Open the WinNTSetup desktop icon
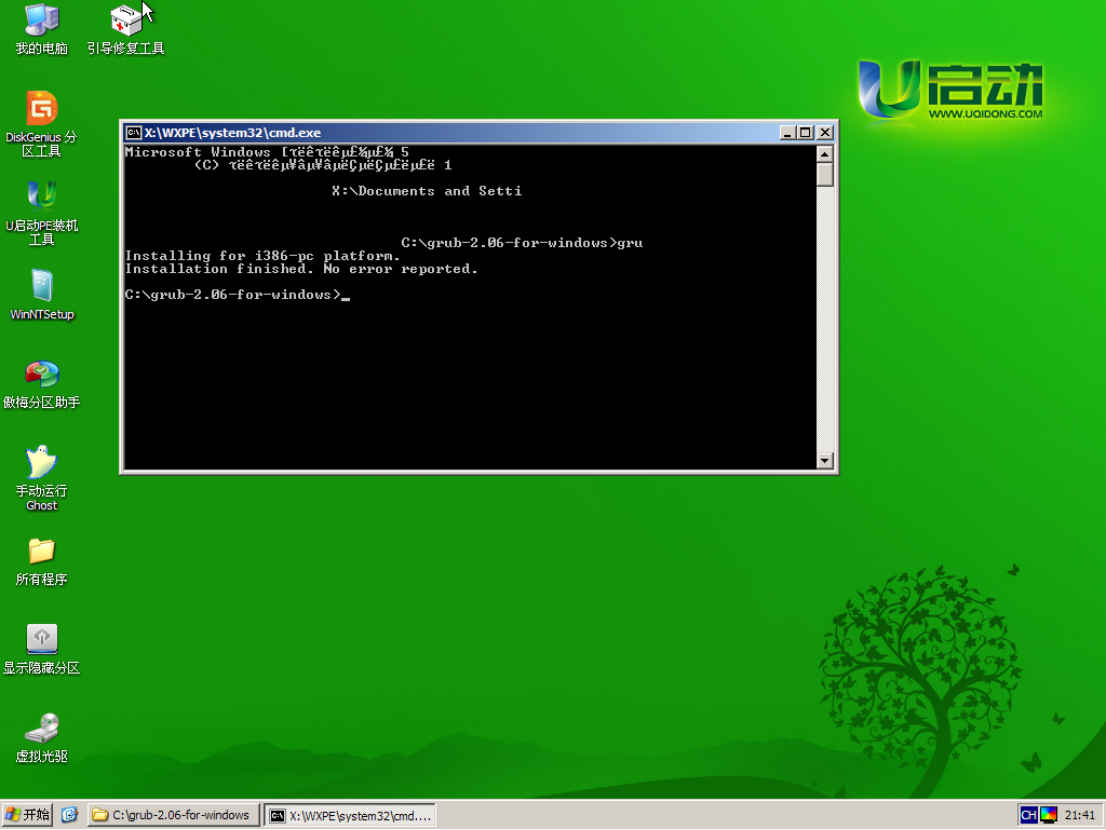This screenshot has height=830, width=1106. 42,295
